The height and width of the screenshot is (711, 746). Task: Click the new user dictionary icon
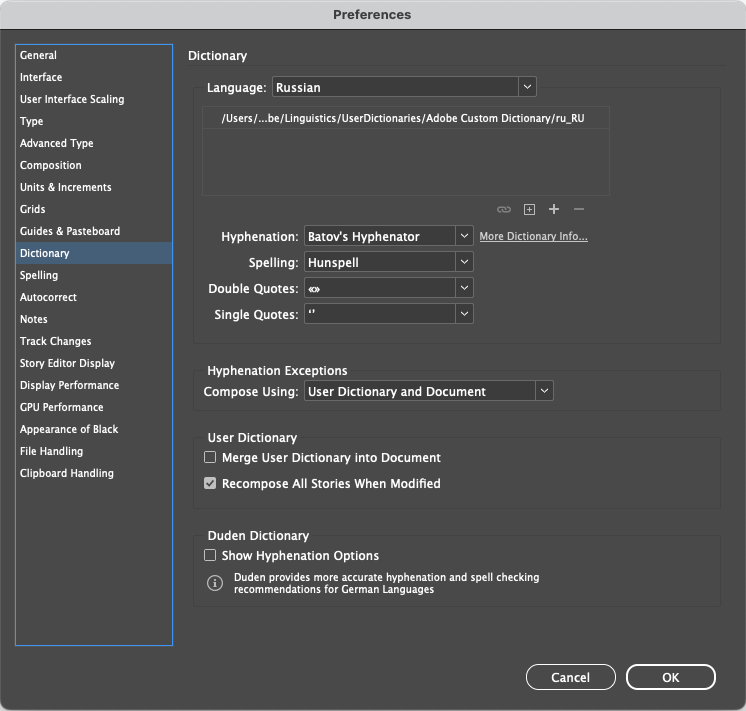(x=529, y=209)
